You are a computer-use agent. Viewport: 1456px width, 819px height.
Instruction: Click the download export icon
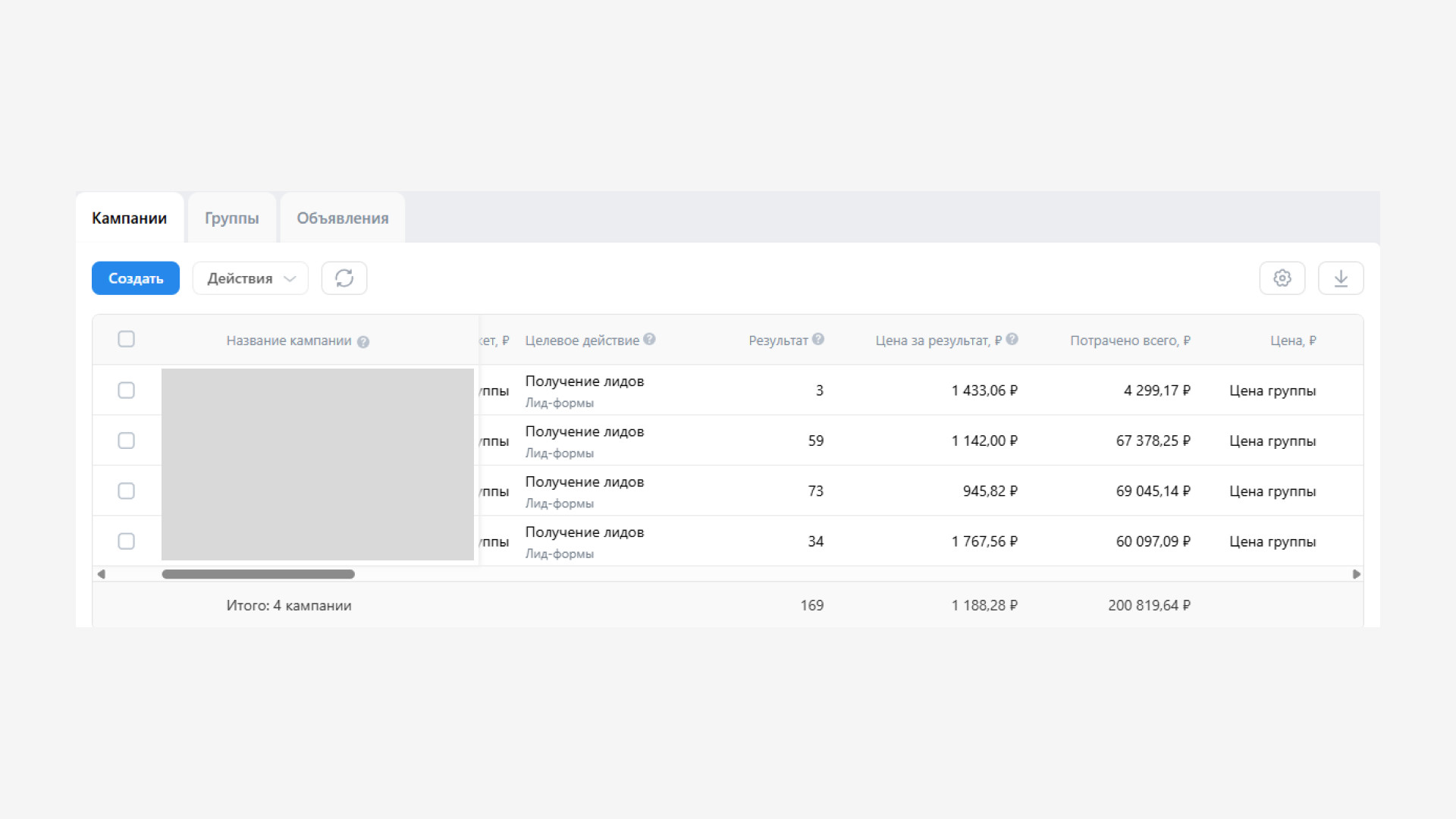pos(1341,278)
